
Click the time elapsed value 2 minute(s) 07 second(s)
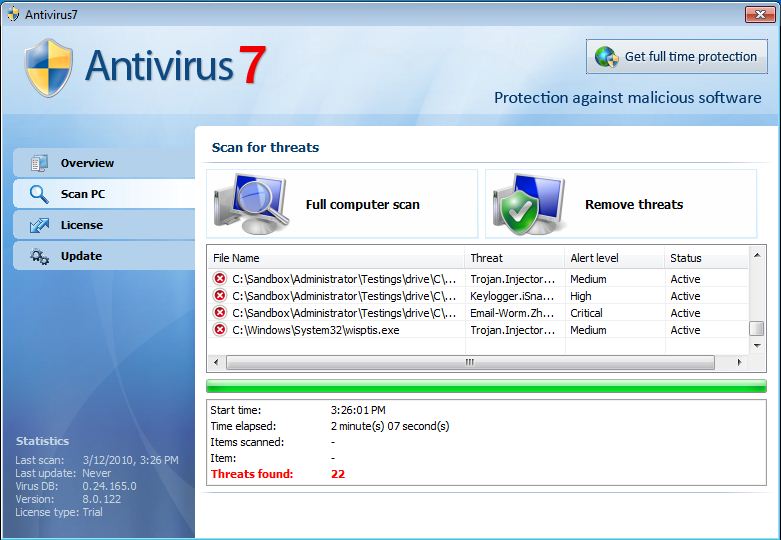point(390,426)
